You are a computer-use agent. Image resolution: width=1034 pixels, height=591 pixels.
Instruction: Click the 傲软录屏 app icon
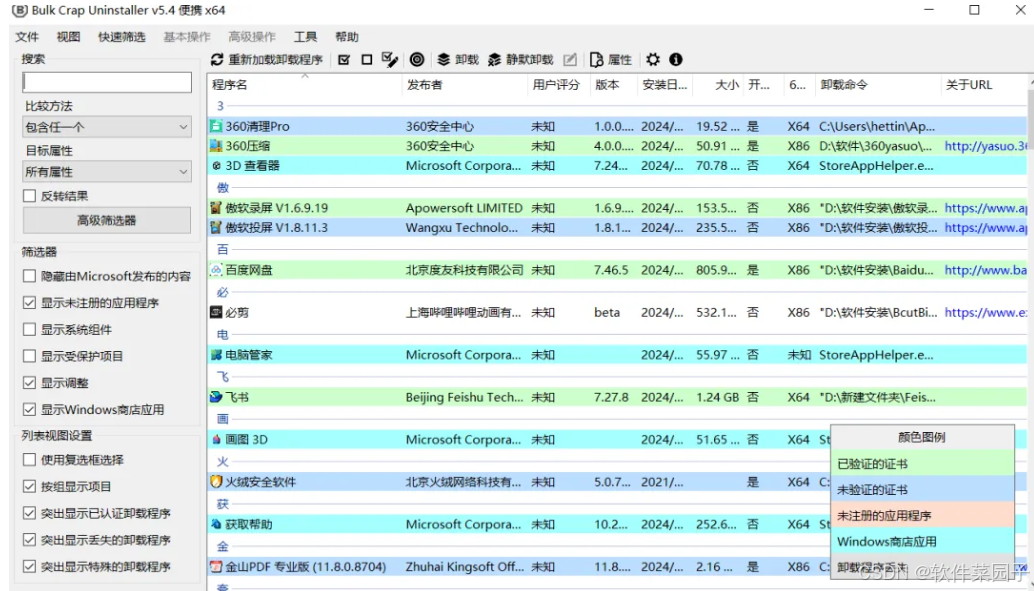(216, 208)
